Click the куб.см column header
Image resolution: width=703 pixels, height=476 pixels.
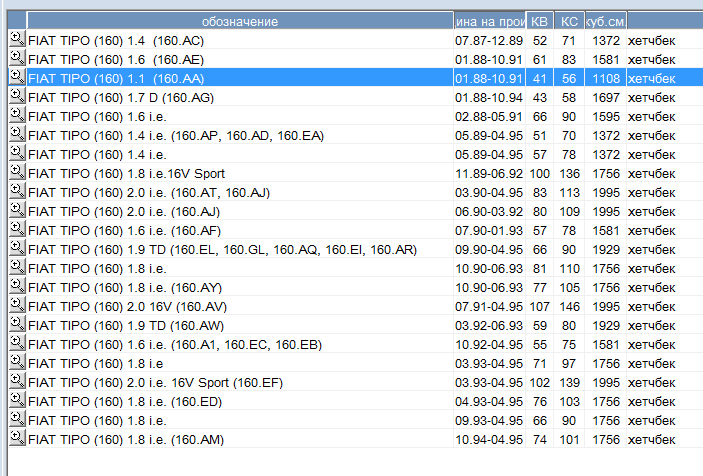605,21
